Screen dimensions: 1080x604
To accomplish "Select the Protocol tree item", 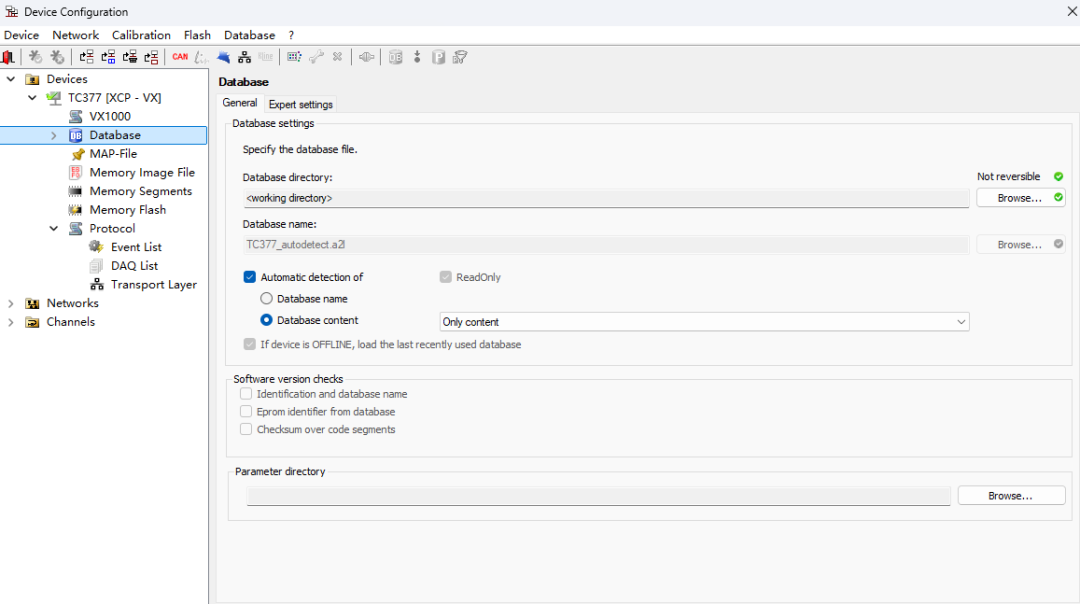I will [112, 229].
